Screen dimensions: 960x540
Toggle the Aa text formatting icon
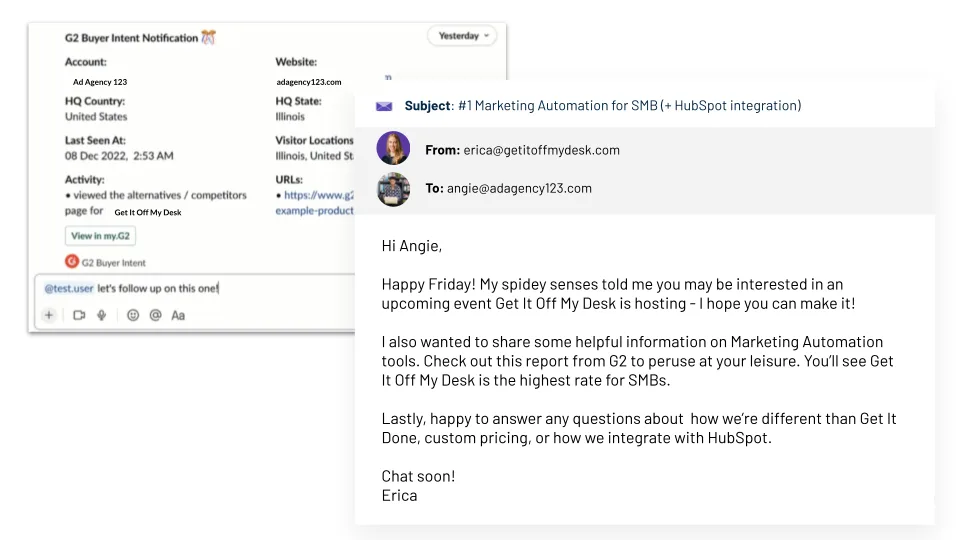178,315
